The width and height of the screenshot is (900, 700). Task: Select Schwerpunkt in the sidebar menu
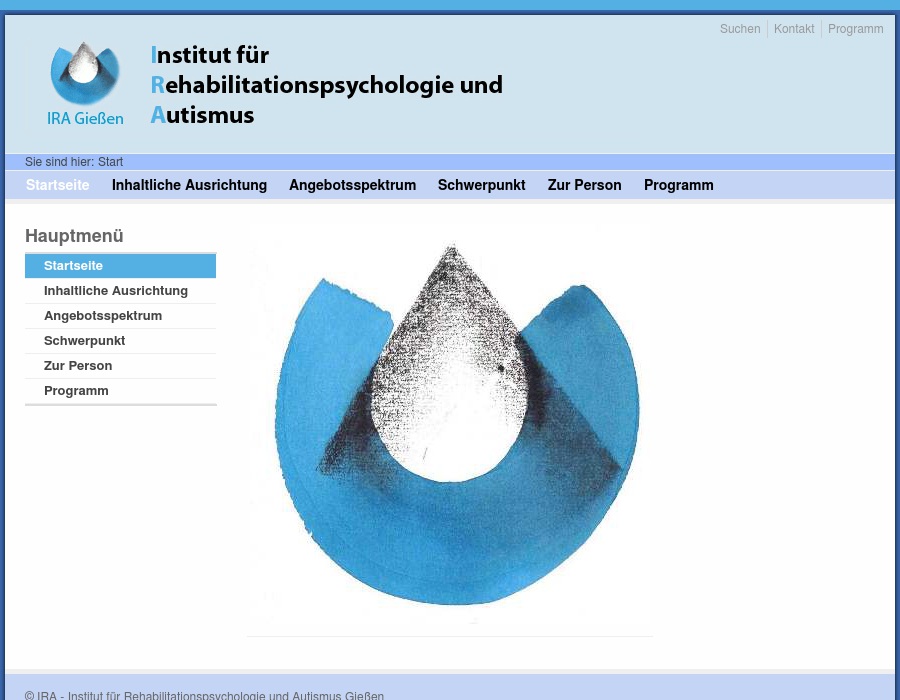click(x=84, y=340)
